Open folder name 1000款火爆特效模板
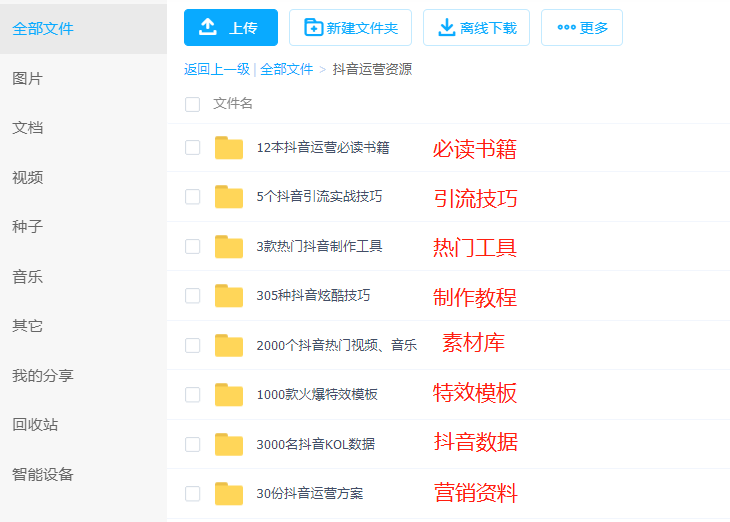The width and height of the screenshot is (730, 522). click(x=317, y=395)
